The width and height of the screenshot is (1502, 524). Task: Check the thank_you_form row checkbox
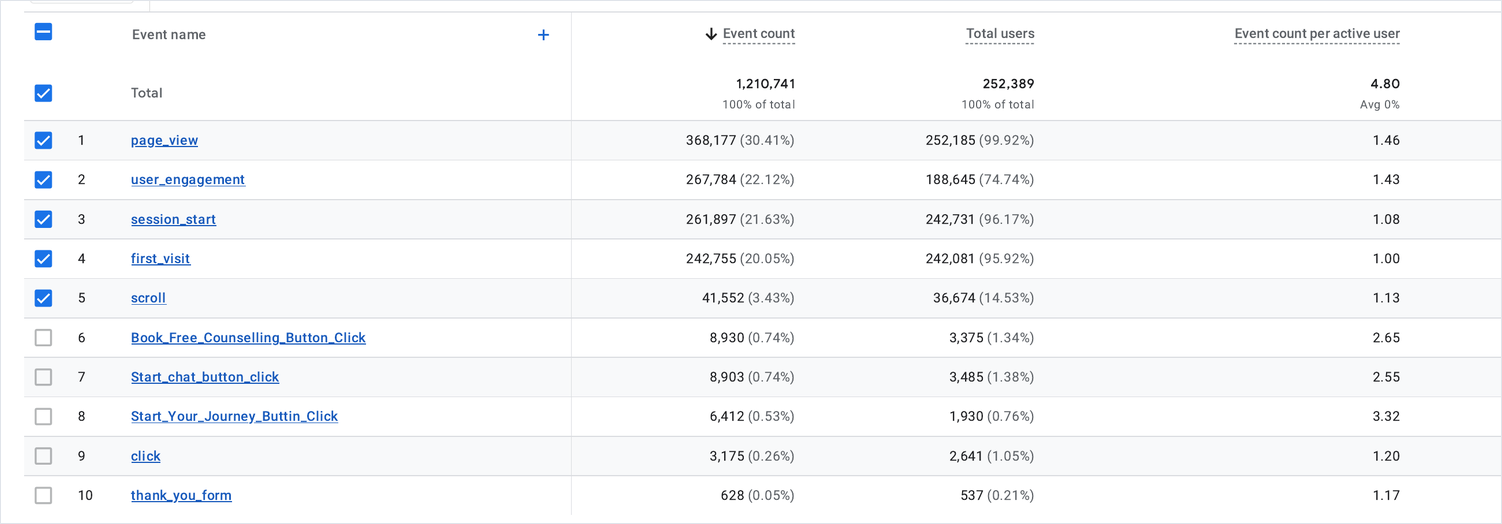[x=43, y=495]
